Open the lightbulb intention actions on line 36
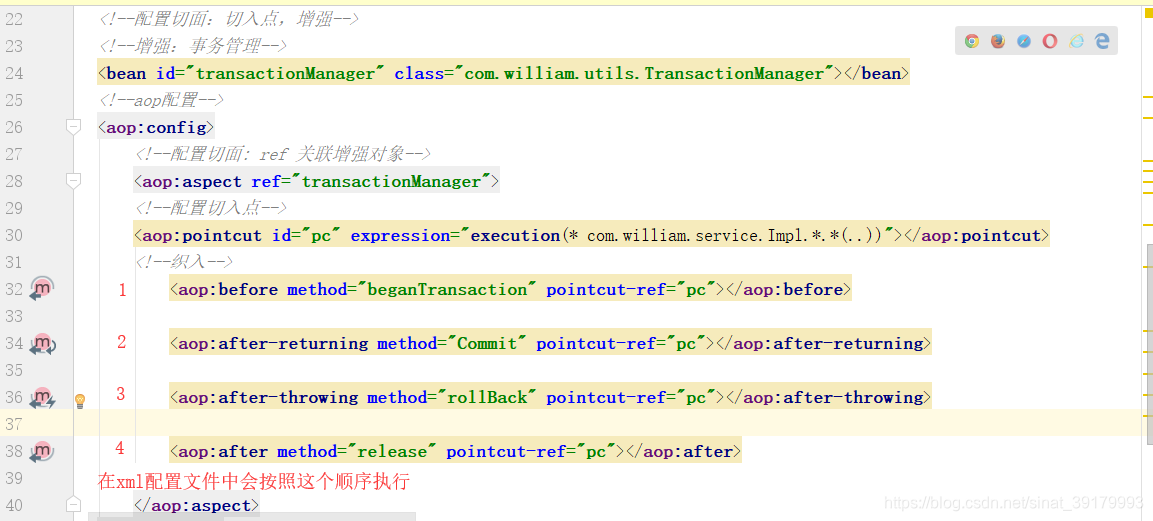This screenshot has height=521, width=1153. point(81,400)
